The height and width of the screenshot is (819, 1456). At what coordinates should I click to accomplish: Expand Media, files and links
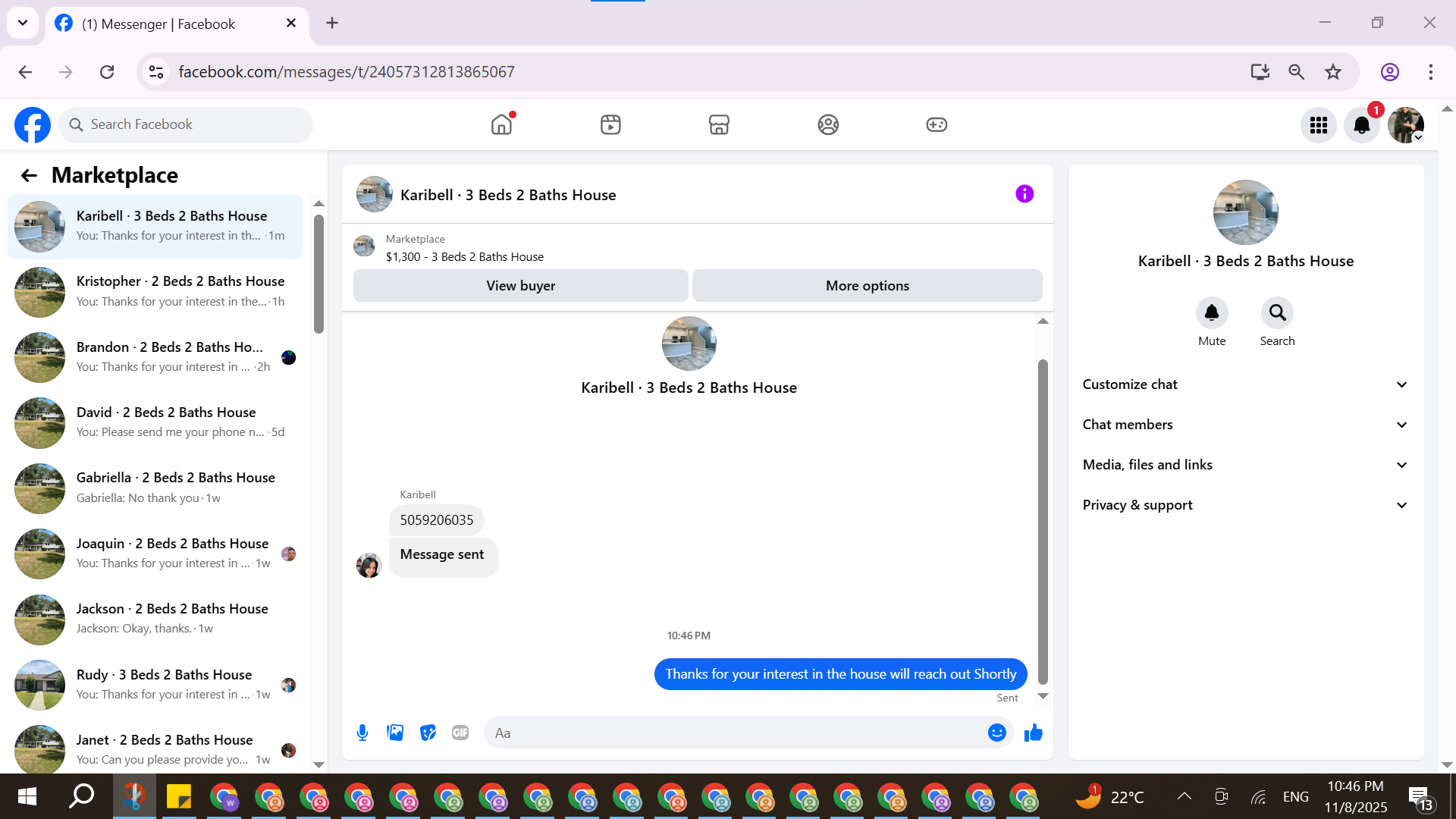point(1245,465)
